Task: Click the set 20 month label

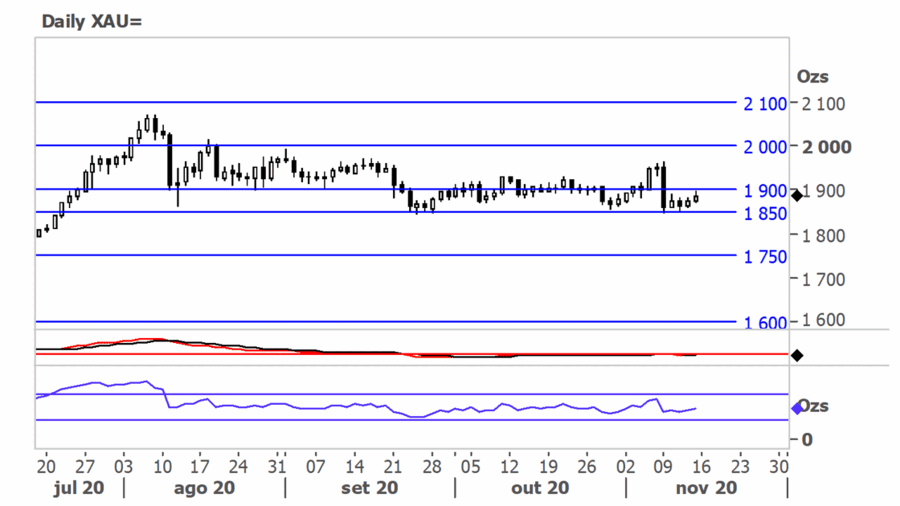Action: click(x=369, y=488)
